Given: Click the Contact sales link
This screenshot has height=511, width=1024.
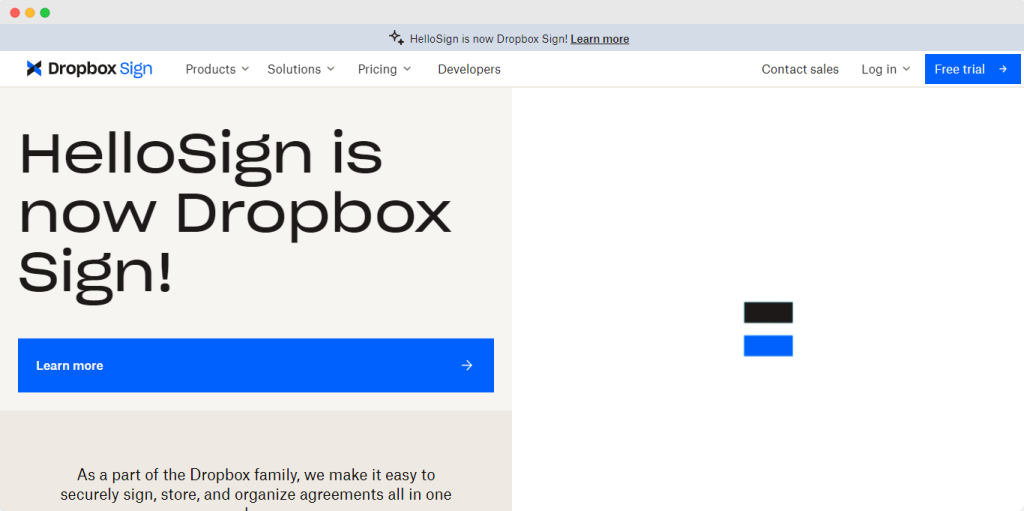Looking at the screenshot, I should coord(800,69).
